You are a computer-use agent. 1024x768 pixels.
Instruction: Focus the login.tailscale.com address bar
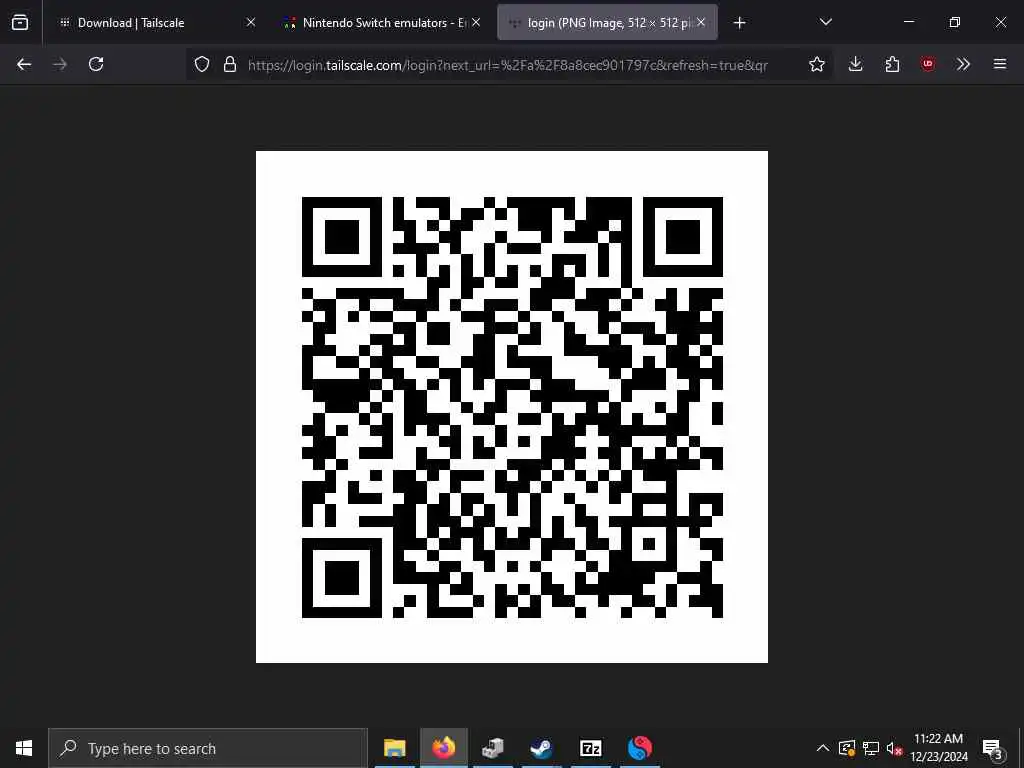point(508,65)
